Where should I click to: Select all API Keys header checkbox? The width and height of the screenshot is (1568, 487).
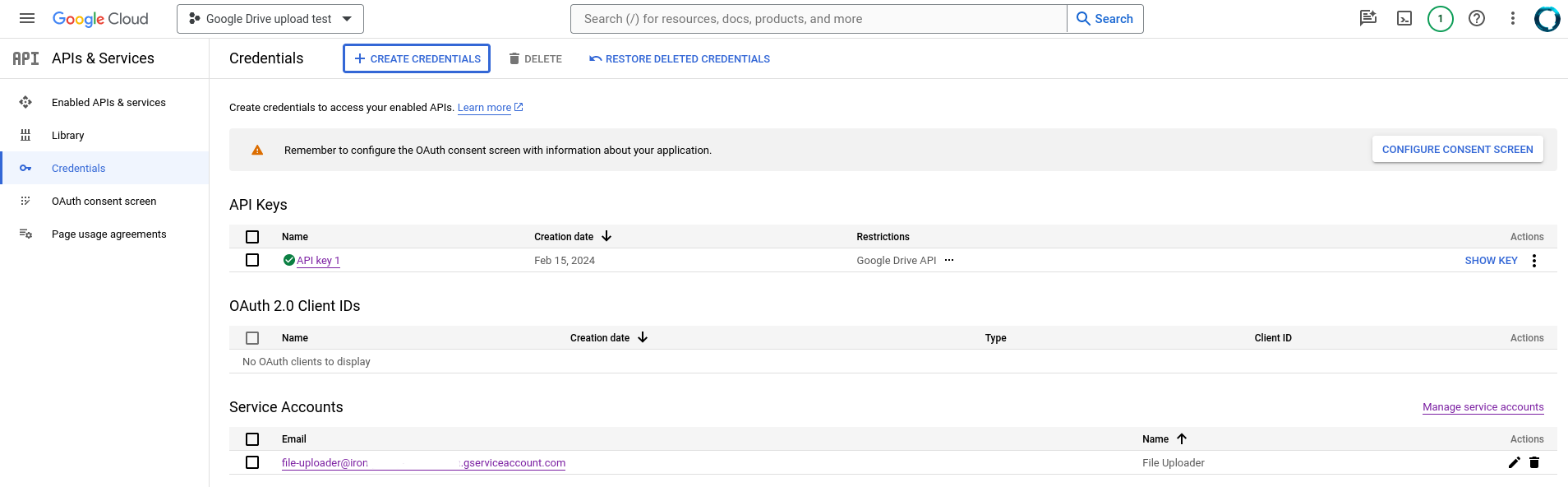coord(252,237)
